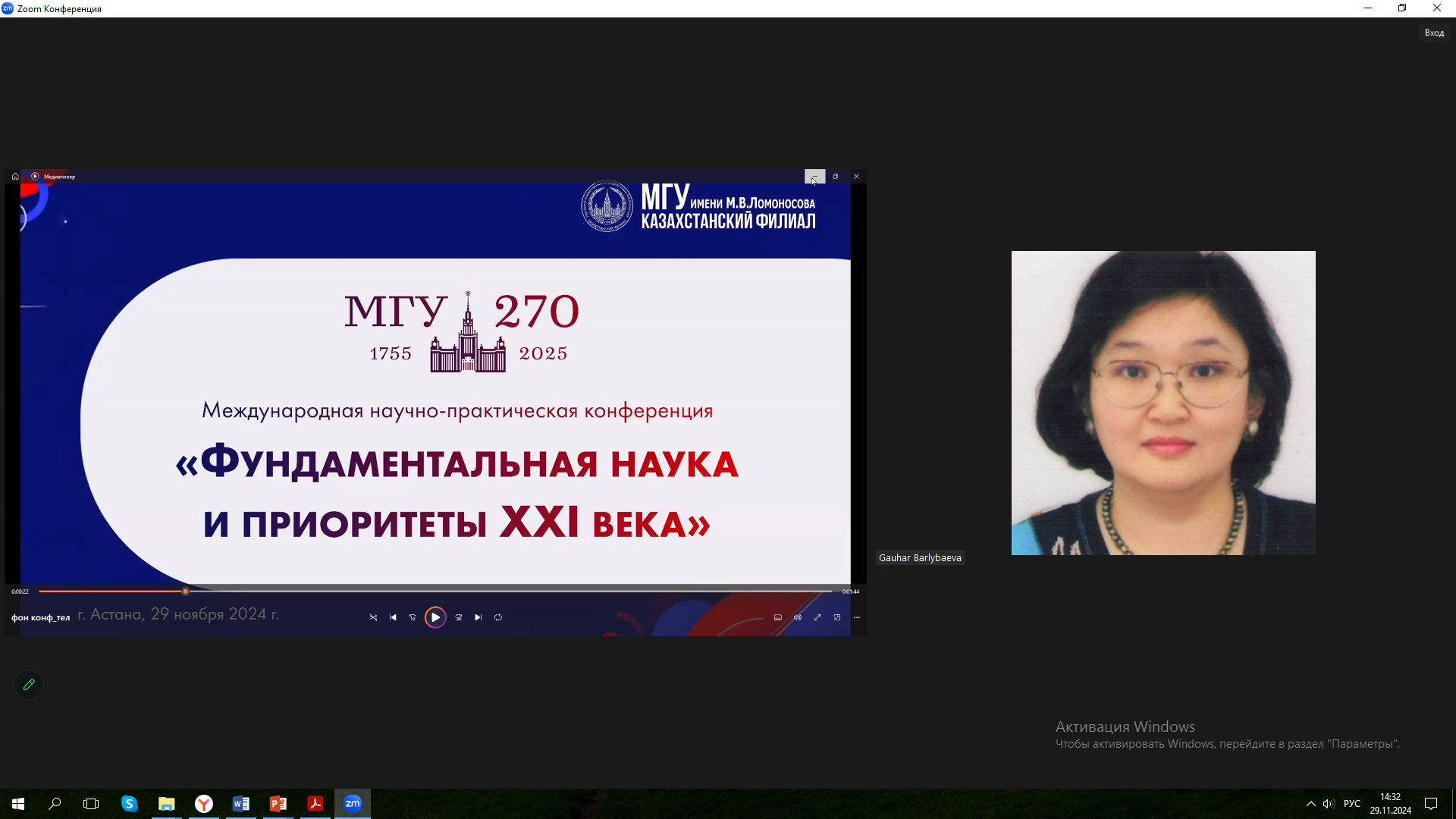Viewport: 1456px width, 819px height.
Task: Open PowerPoint from the taskbar
Action: [x=278, y=804]
